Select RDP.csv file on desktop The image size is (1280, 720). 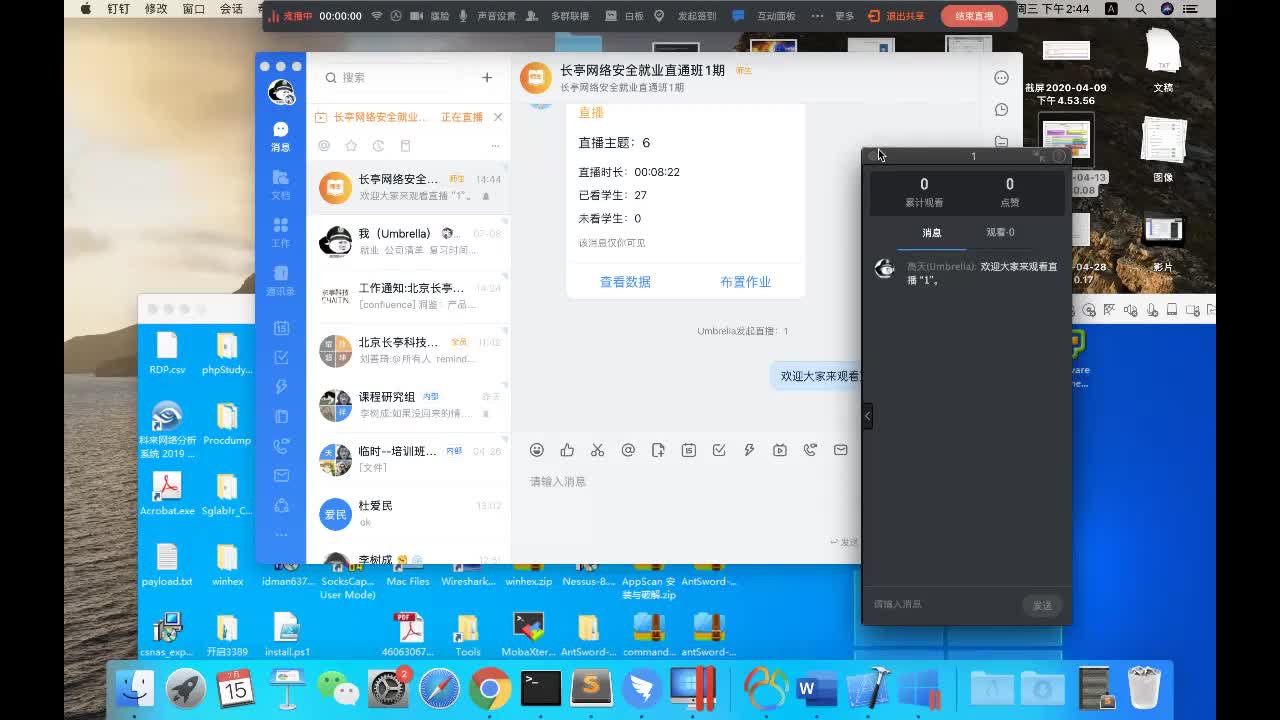tap(167, 353)
